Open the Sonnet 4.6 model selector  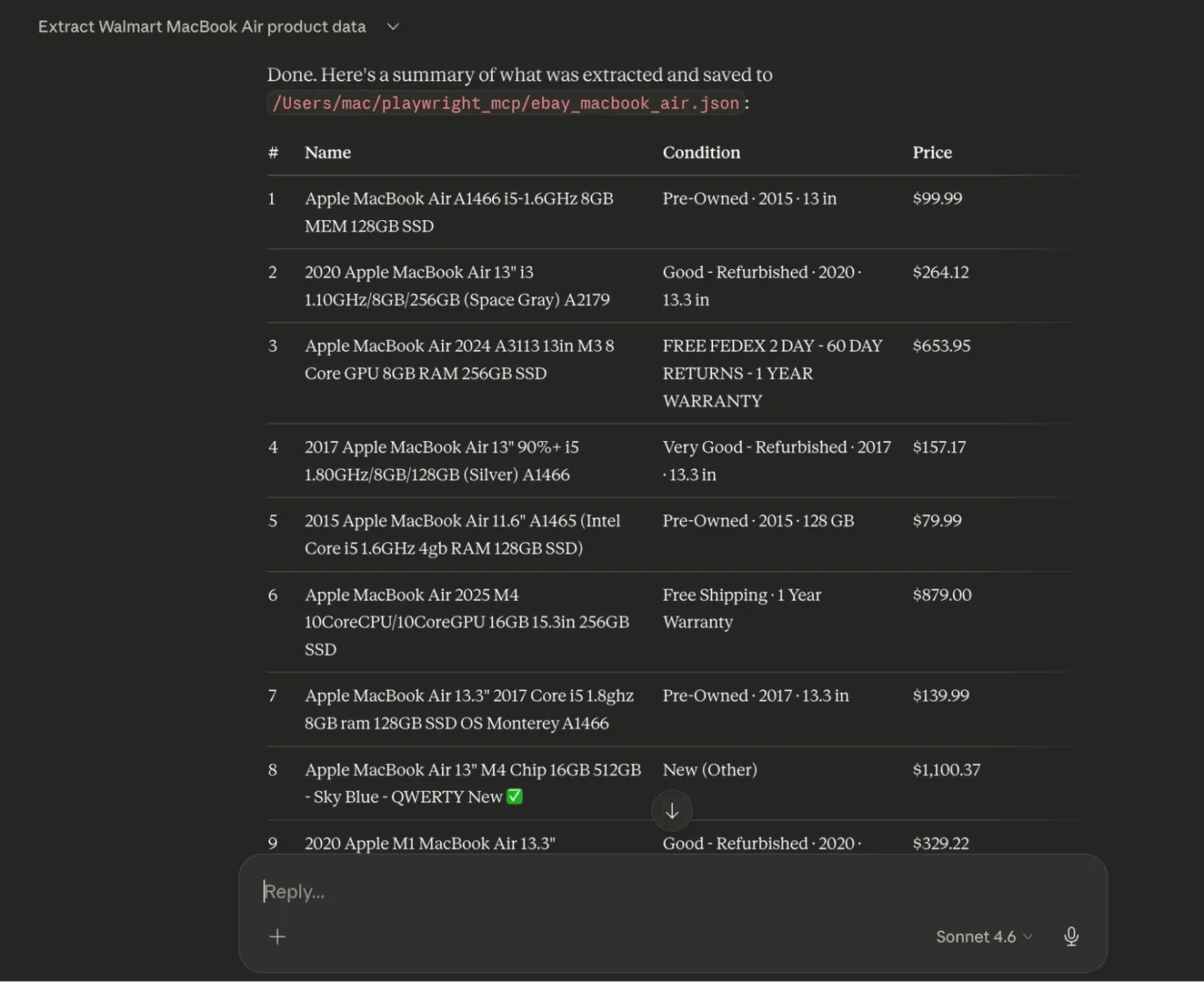(x=983, y=937)
